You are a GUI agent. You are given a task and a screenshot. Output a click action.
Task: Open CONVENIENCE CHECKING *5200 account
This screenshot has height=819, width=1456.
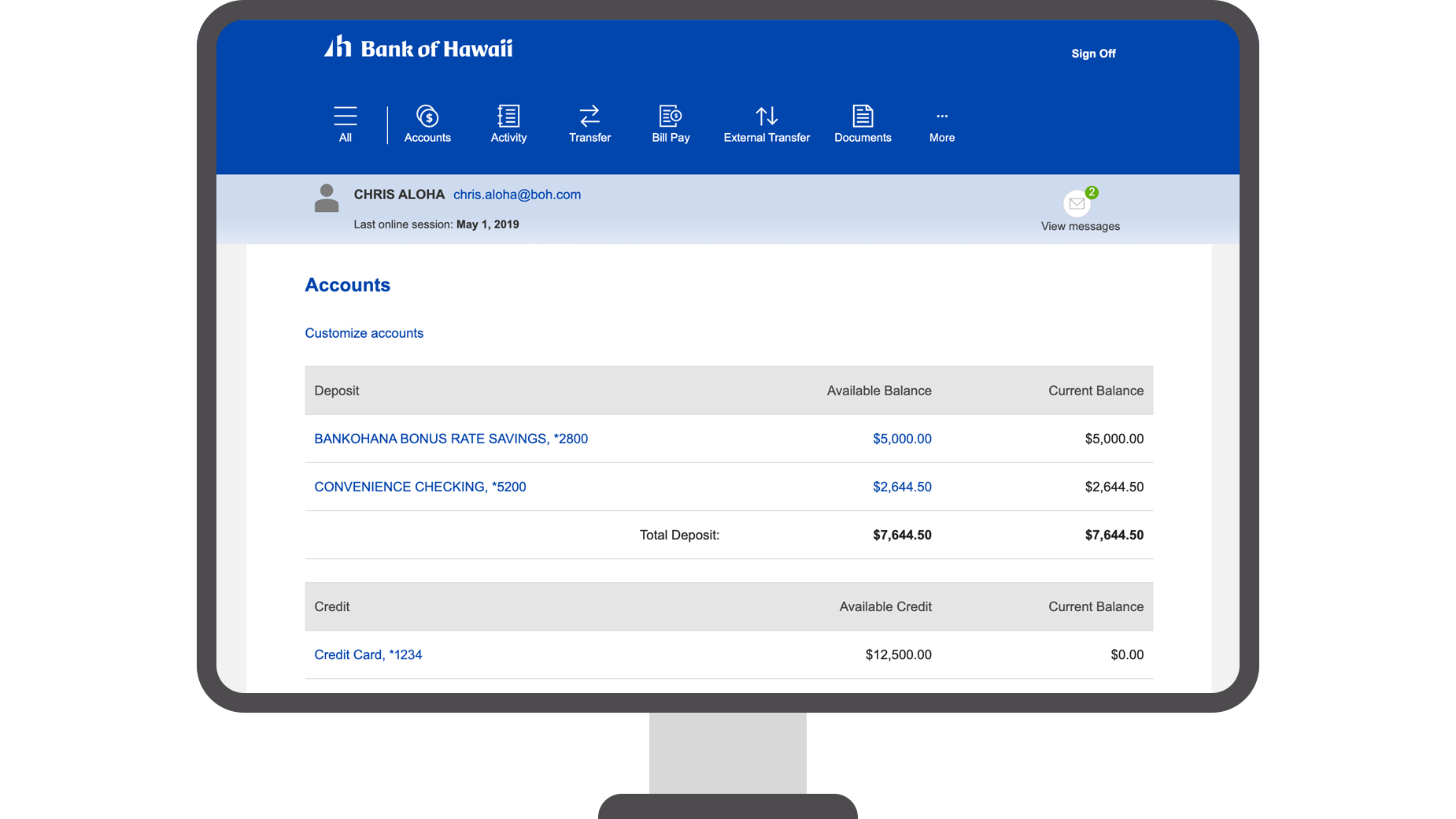click(x=420, y=487)
